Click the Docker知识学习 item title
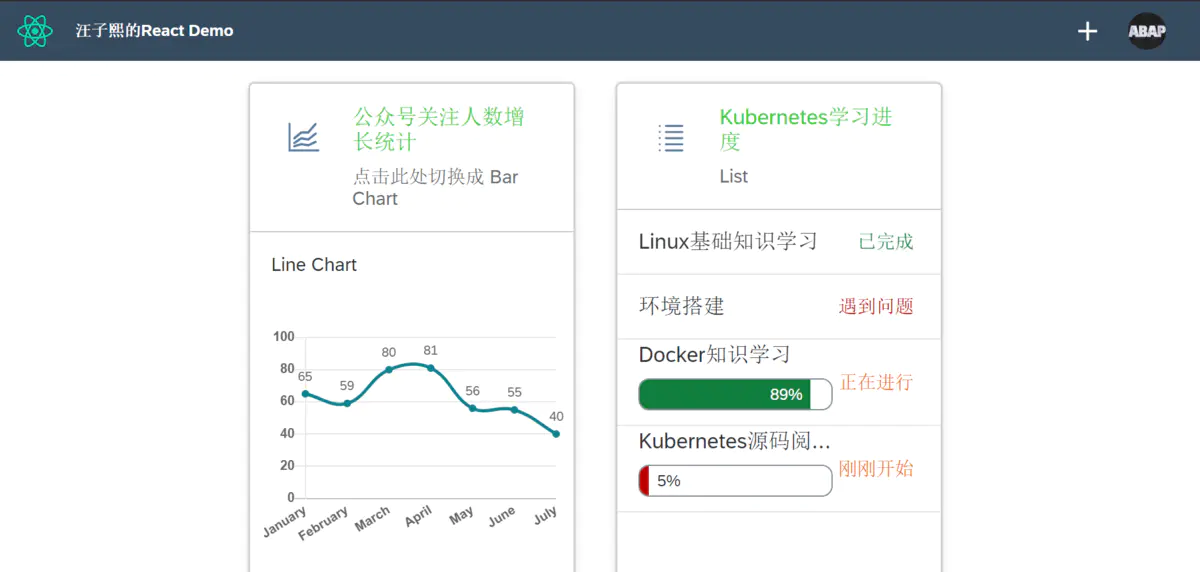This screenshot has width=1200, height=572. pos(714,354)
